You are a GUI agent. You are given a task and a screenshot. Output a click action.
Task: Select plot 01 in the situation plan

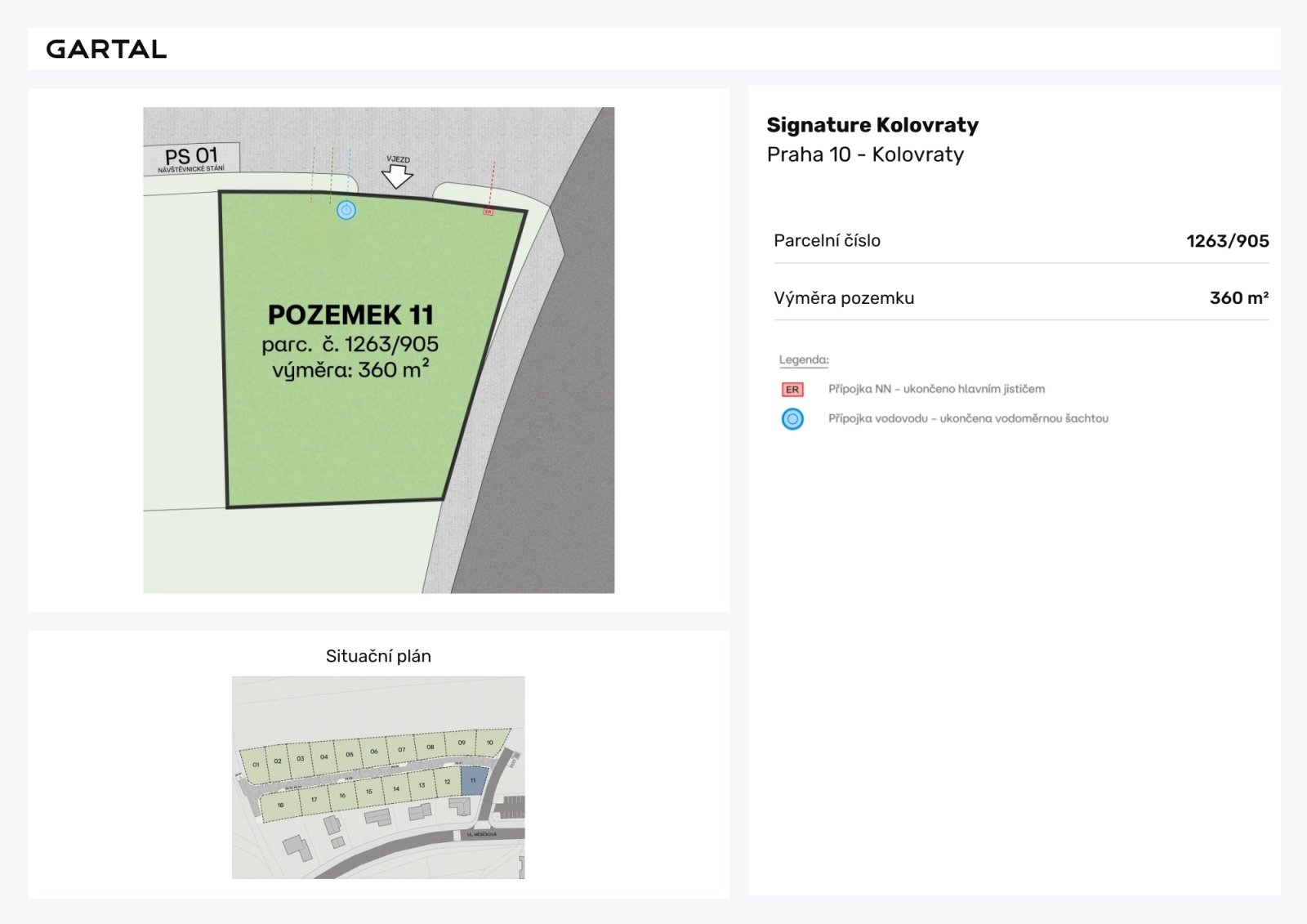point(256,766)
